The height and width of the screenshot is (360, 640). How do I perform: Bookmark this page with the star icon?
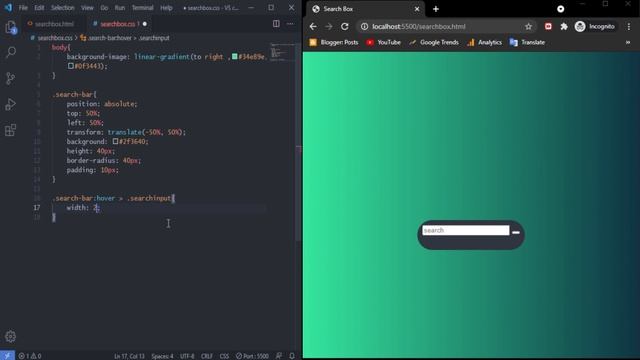pos(529,27)
